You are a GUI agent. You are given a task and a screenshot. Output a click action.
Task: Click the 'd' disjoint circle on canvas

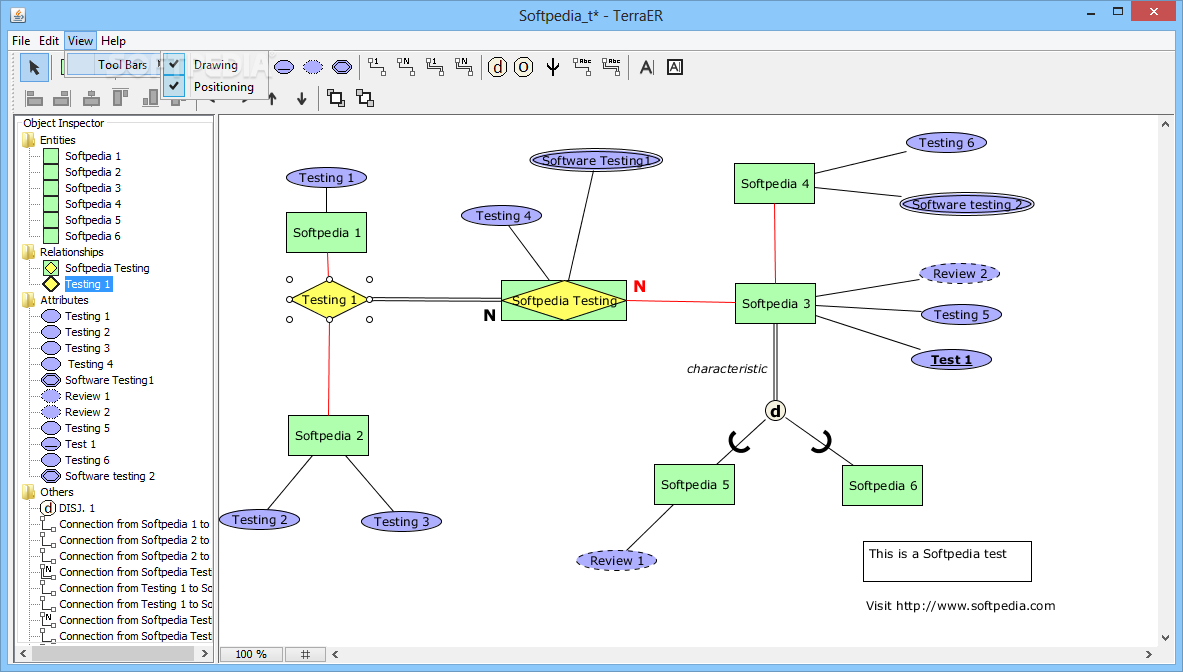click(775, 411)
